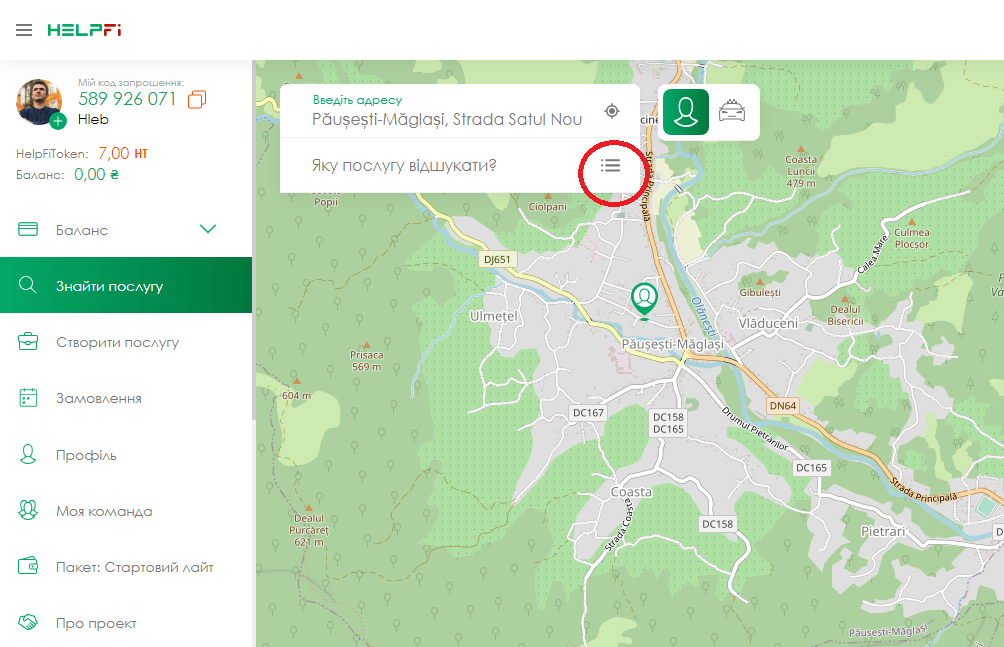This screenshot has width=1004, height=647.
Task: Click Пакет: Стартовий лайт item
Action: 134,567
